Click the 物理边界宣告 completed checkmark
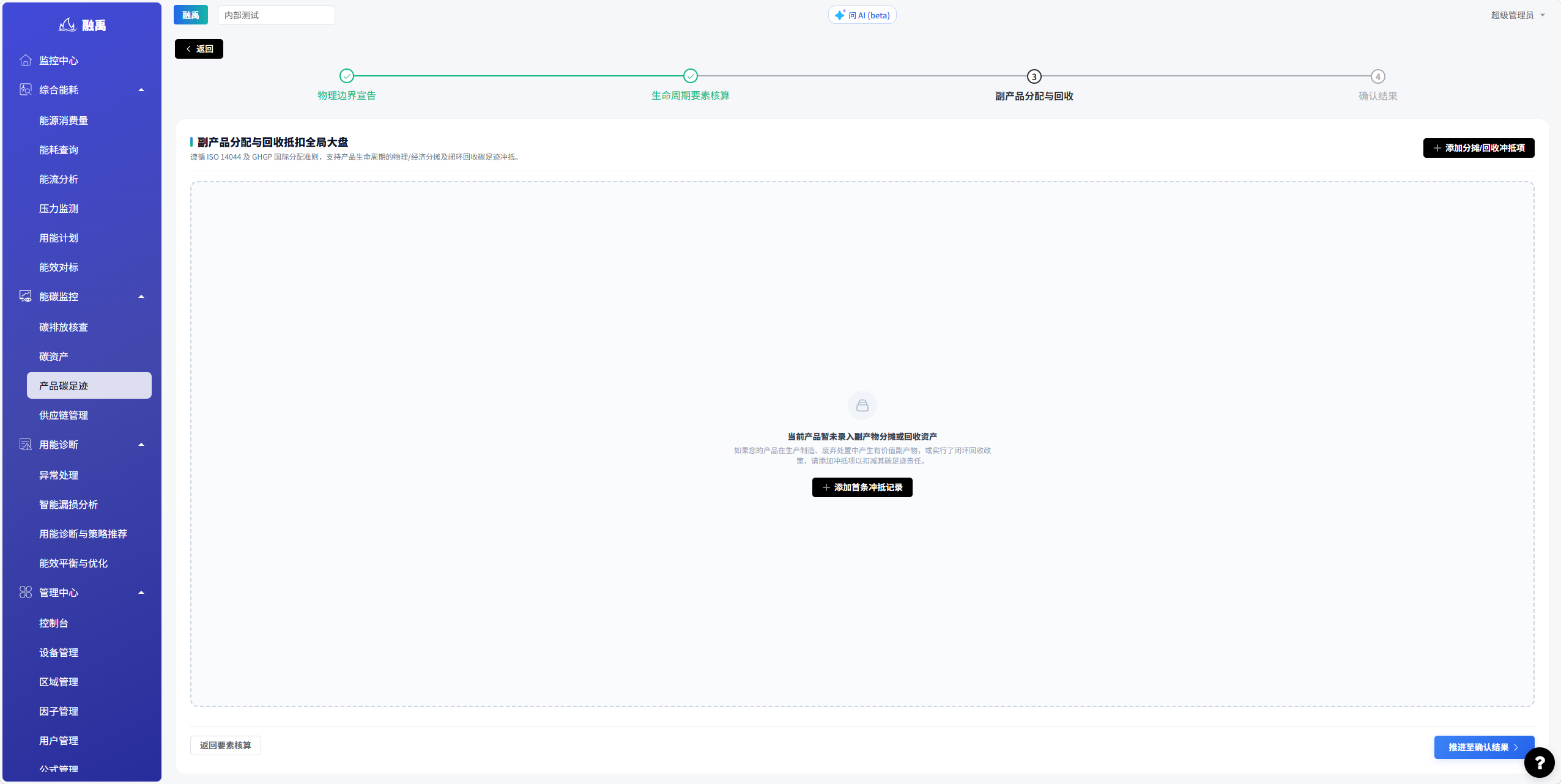This screenshot has height=784, width=1561. pos(347,76)
